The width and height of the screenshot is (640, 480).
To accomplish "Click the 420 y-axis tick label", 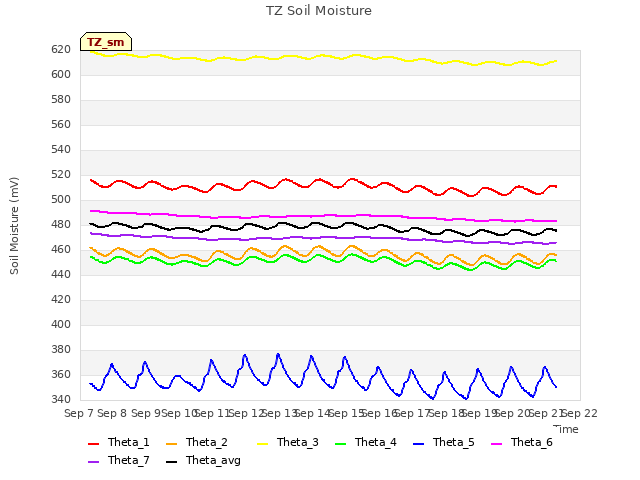I will [61, 300].
